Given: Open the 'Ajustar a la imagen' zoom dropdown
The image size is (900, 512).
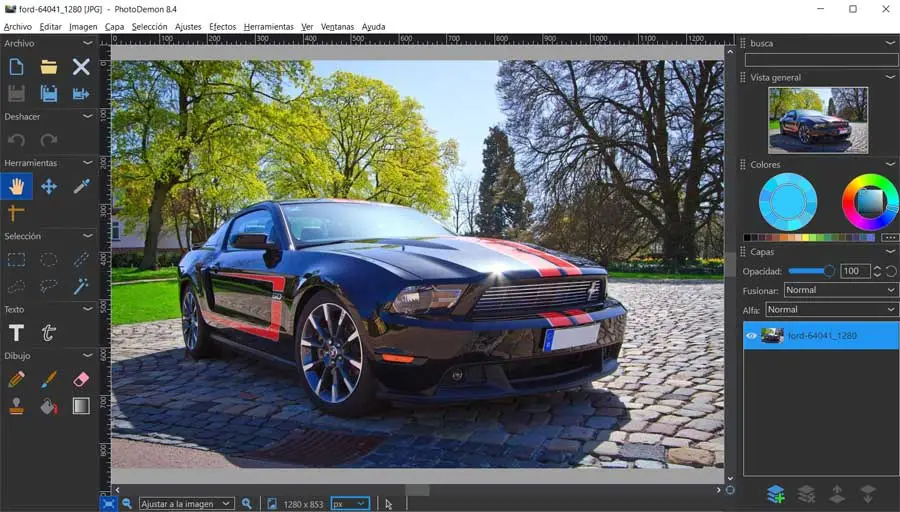Looking at the screenshot, I should tap(186, 504).
